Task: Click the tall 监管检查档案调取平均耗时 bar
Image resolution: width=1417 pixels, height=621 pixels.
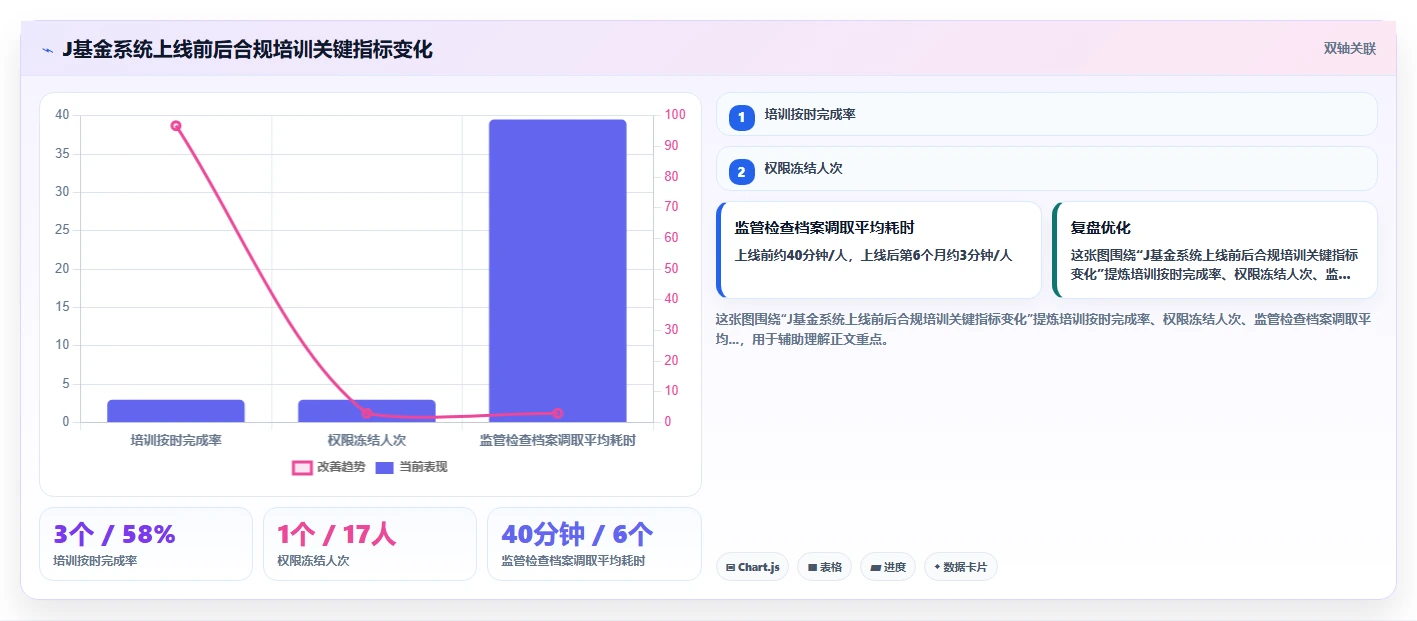Action: pyautogui.click(x=558, y=271)
